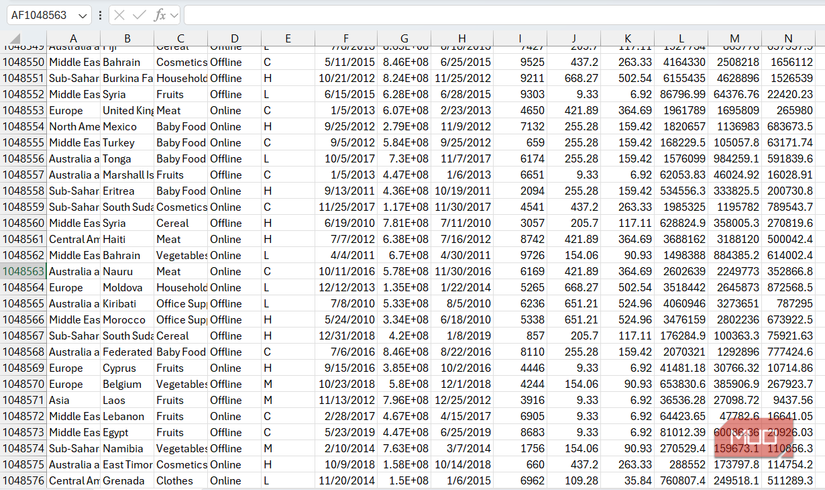The image size is (825, 490).
Task: Click inside the formula bar input field
Action: 500,15
